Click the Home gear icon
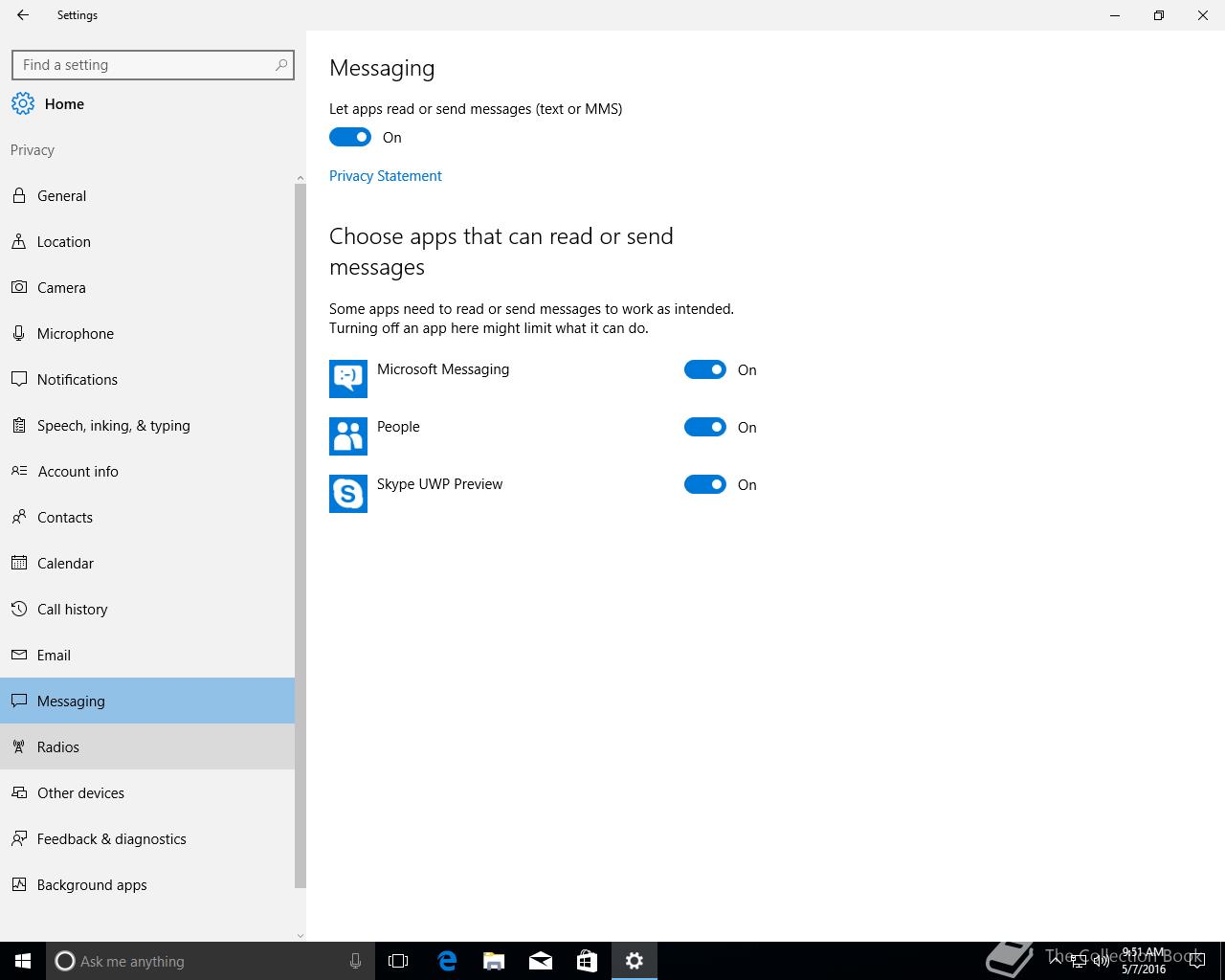Viewport: 1225px width, 980px height. 23,103
